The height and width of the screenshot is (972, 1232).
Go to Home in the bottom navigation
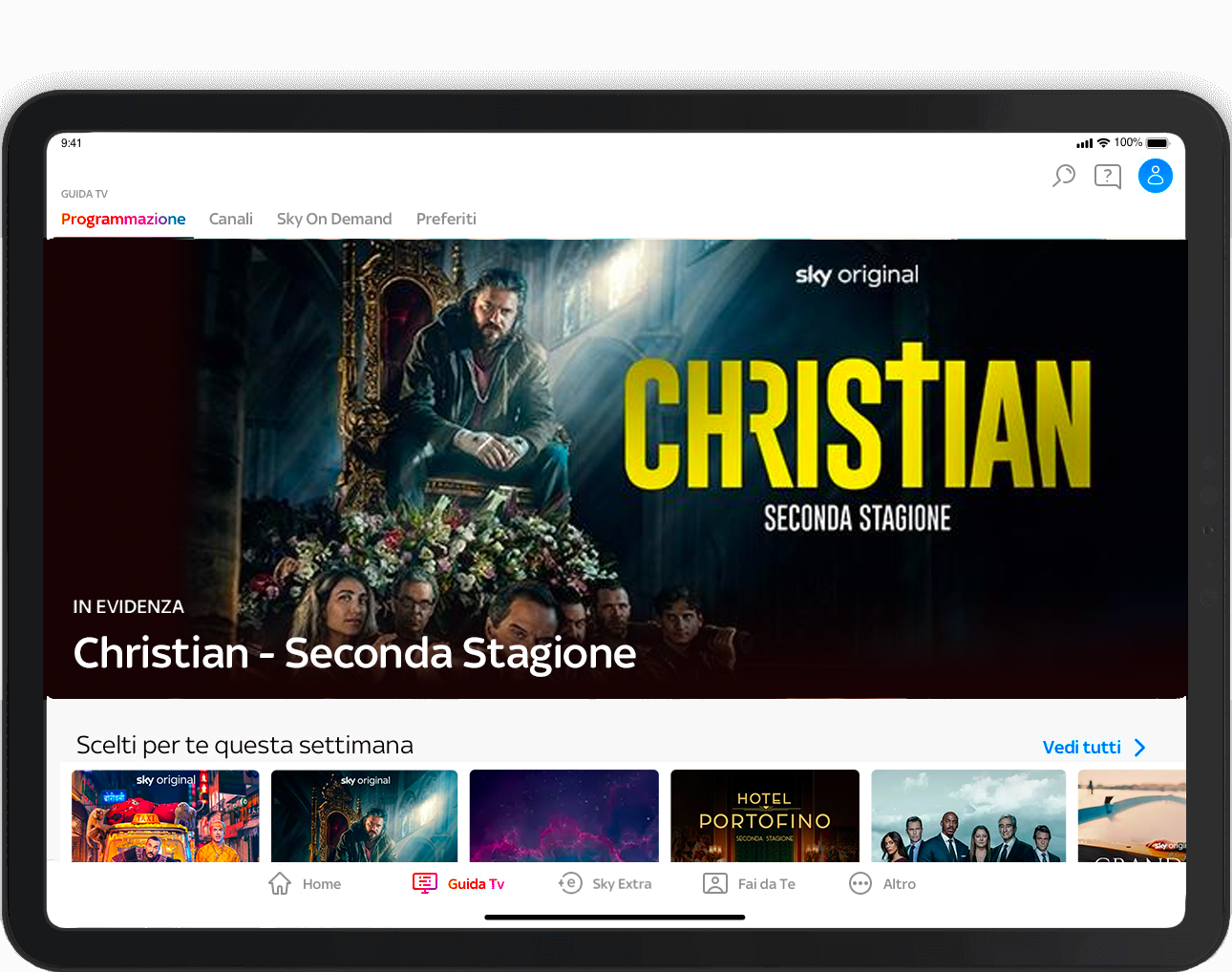tap(322, 884)
